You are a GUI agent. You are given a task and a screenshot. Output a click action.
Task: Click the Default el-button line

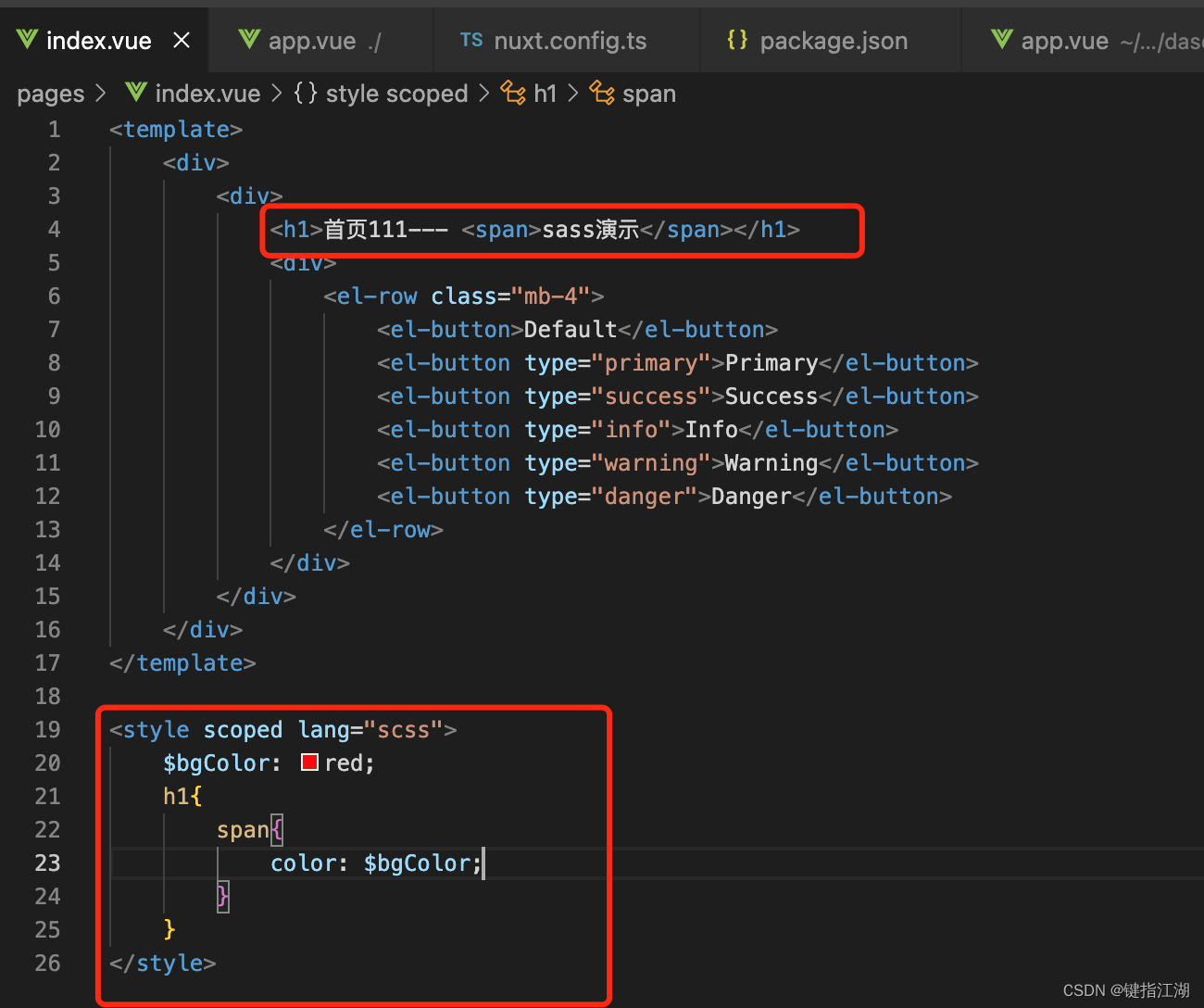[577, 330]
